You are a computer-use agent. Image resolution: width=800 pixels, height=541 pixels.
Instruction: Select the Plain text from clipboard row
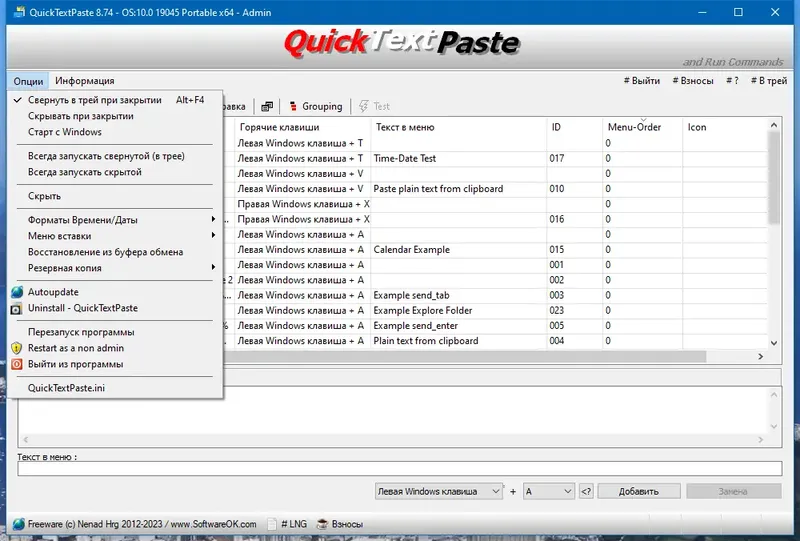tap(494, 341)
